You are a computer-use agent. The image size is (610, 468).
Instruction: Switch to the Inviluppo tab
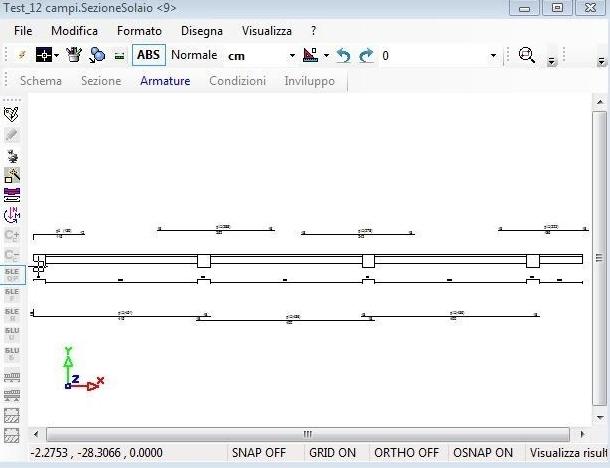click(309, 81)
